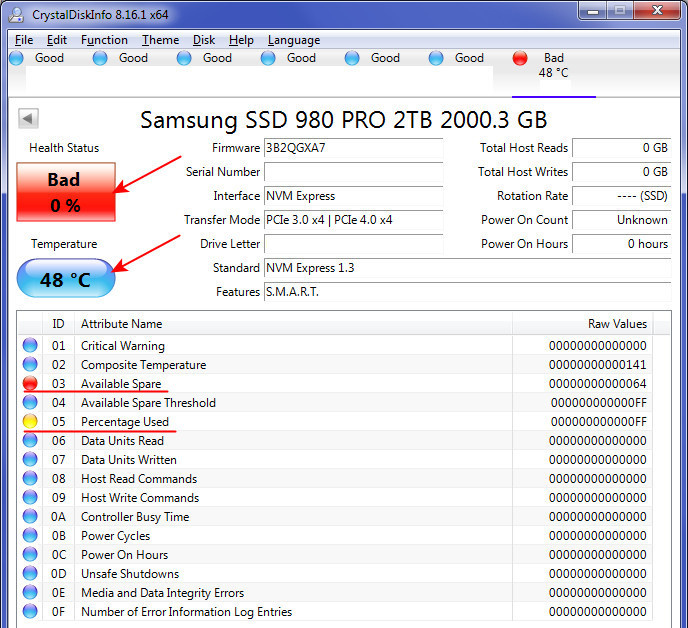Click the Total Host Writes value
This screenshot has height=628, width=688.
[x=622, y=172]
